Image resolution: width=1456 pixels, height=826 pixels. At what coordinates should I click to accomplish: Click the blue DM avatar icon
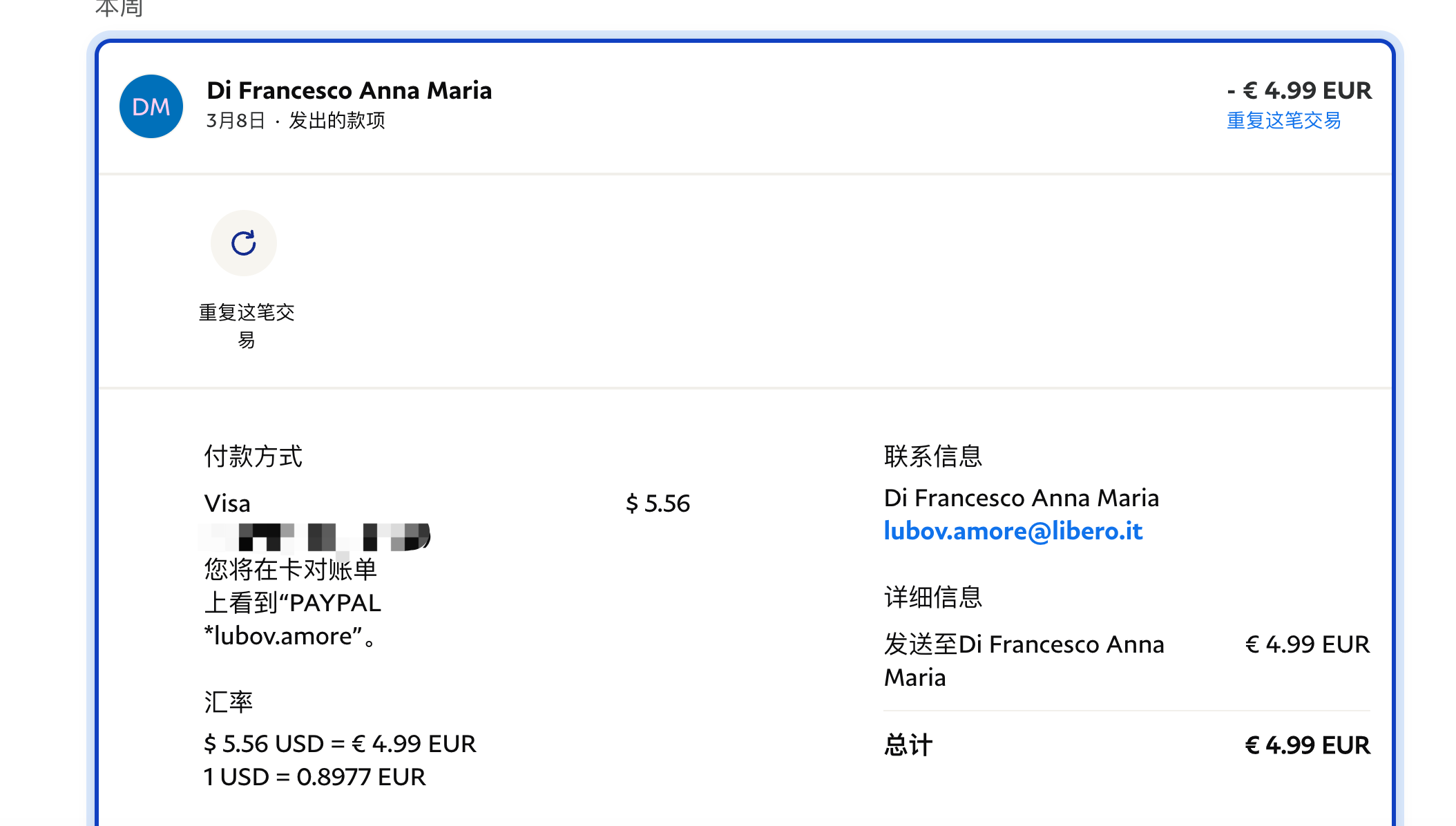pyautogui.click(x=151, y=106)
